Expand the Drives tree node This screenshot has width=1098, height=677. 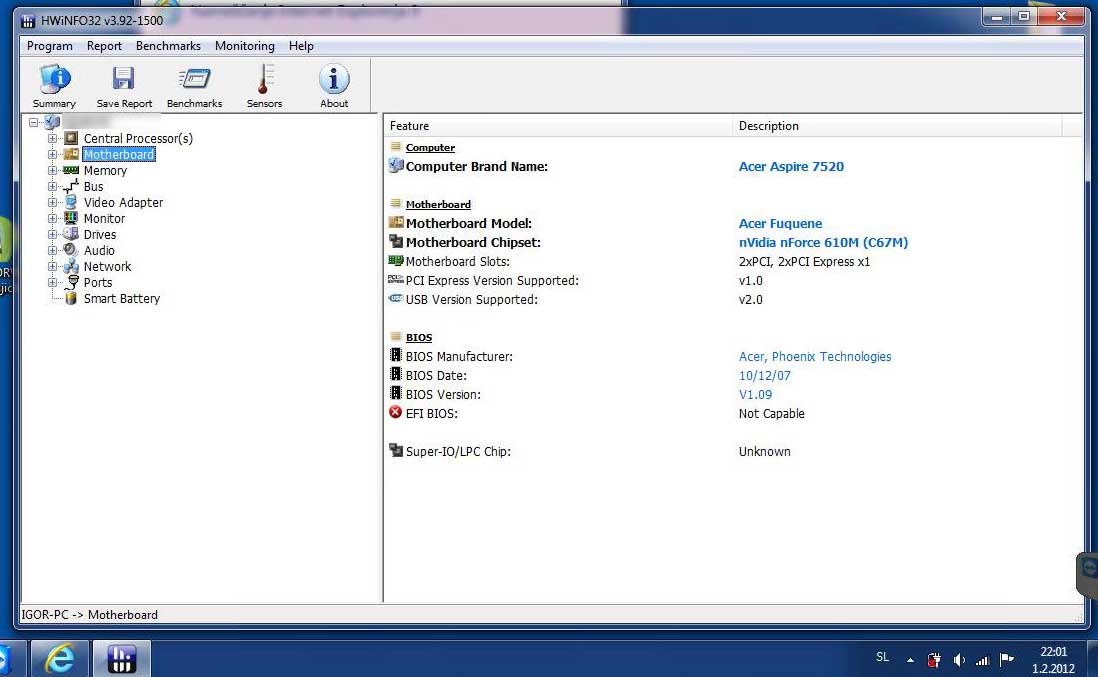(x=53, y=235)
